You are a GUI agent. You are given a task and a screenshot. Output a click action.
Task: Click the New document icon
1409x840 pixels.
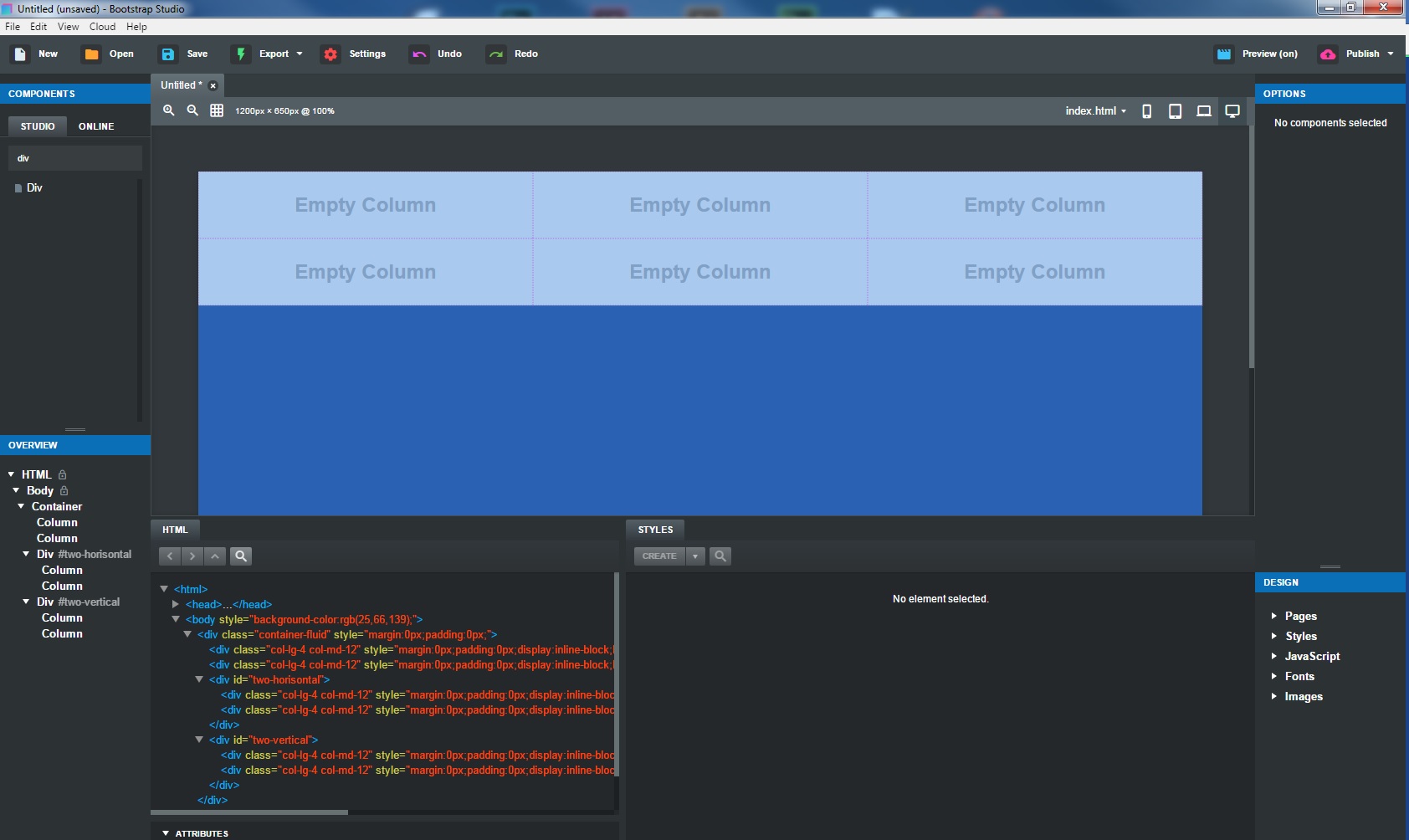[x=20, y=54]
